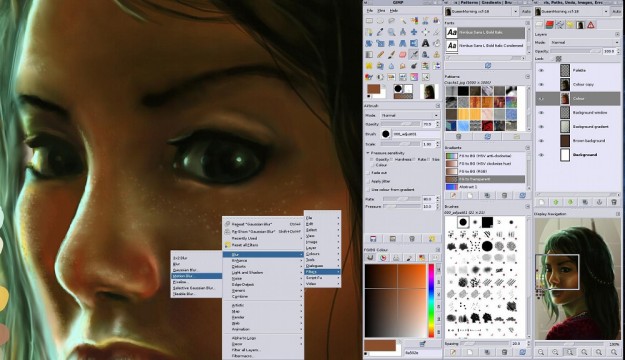Select the Free Select lasso tool
The height and width of the screenshot is (360, 625).
tap(391, 21)
